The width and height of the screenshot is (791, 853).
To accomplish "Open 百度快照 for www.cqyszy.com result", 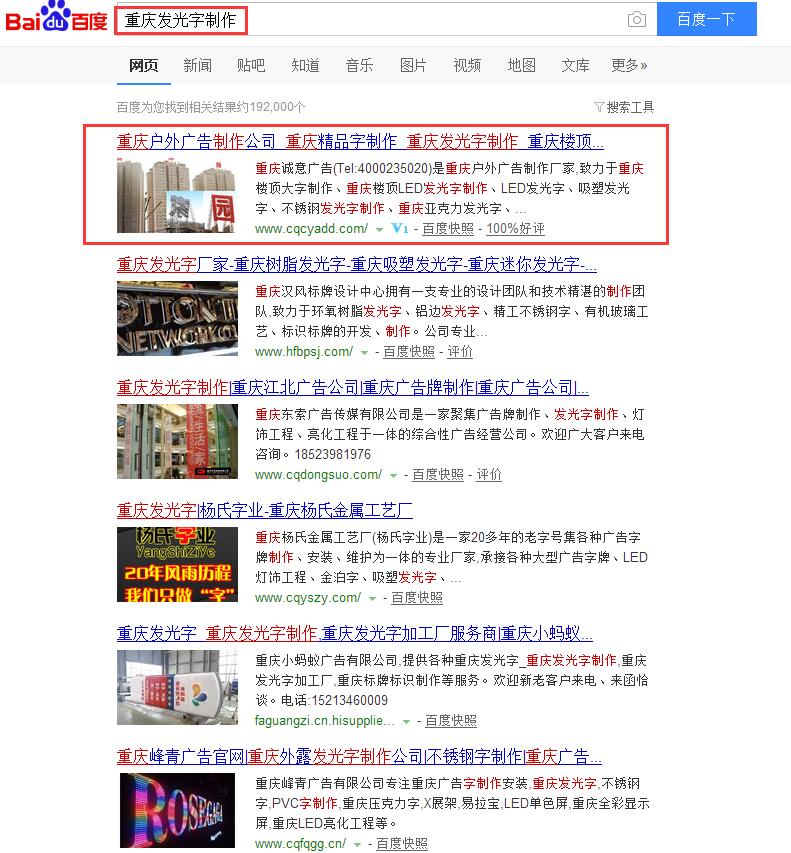I will point(417,598).
